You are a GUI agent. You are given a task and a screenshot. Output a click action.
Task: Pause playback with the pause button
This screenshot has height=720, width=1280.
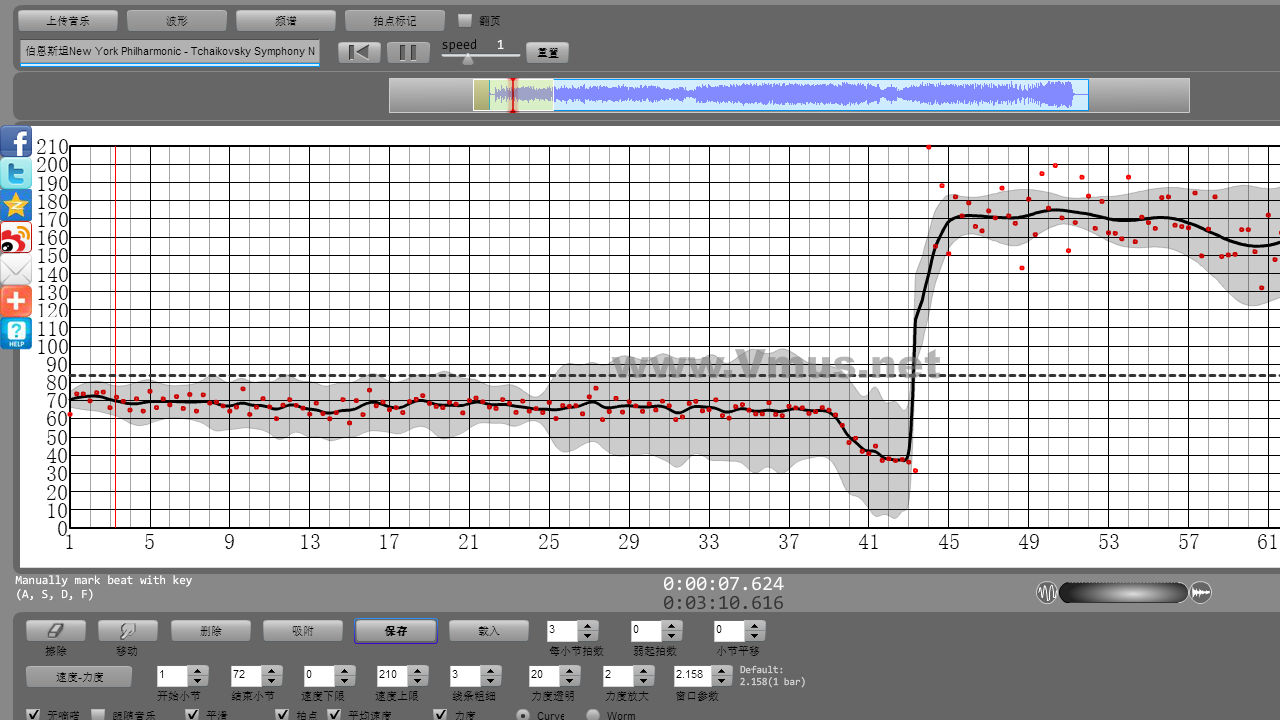[407, 52]
